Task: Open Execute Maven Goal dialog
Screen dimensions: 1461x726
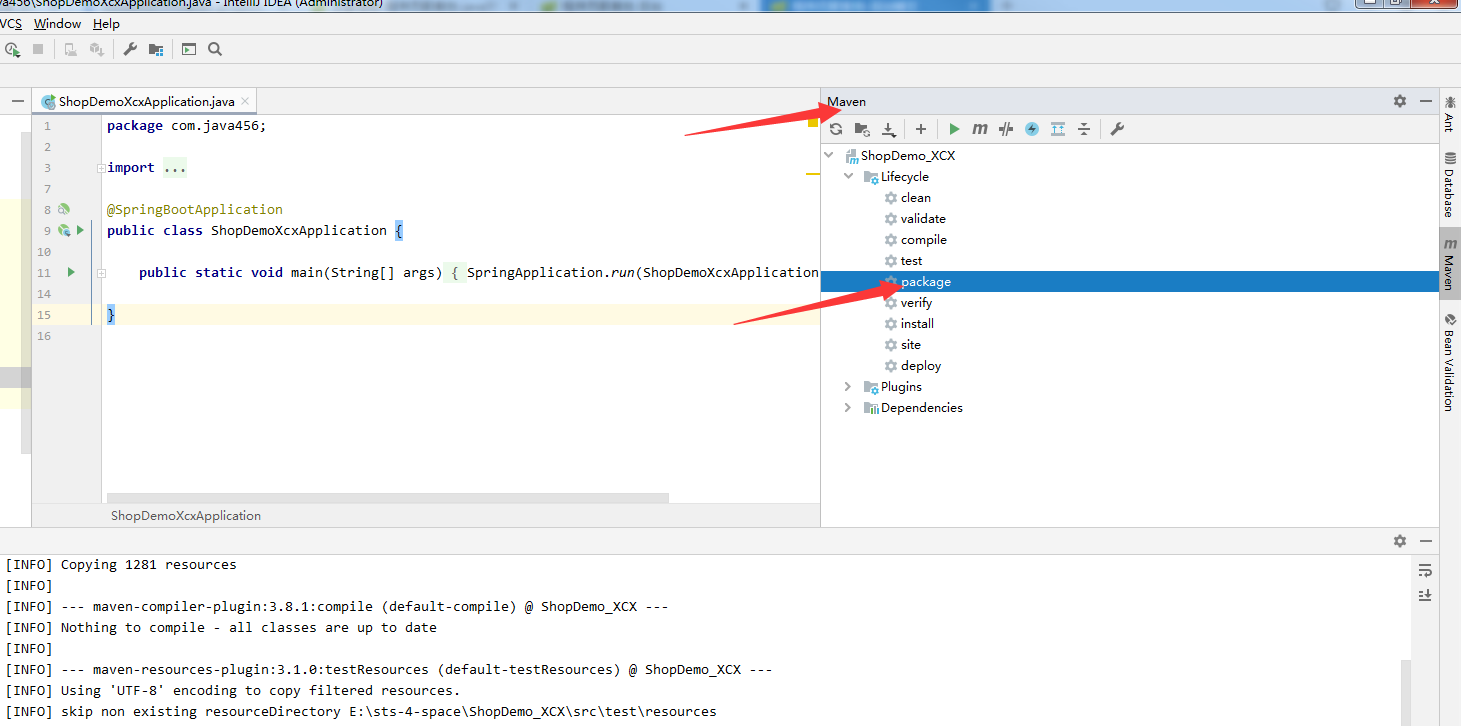Action: (980, 129)
